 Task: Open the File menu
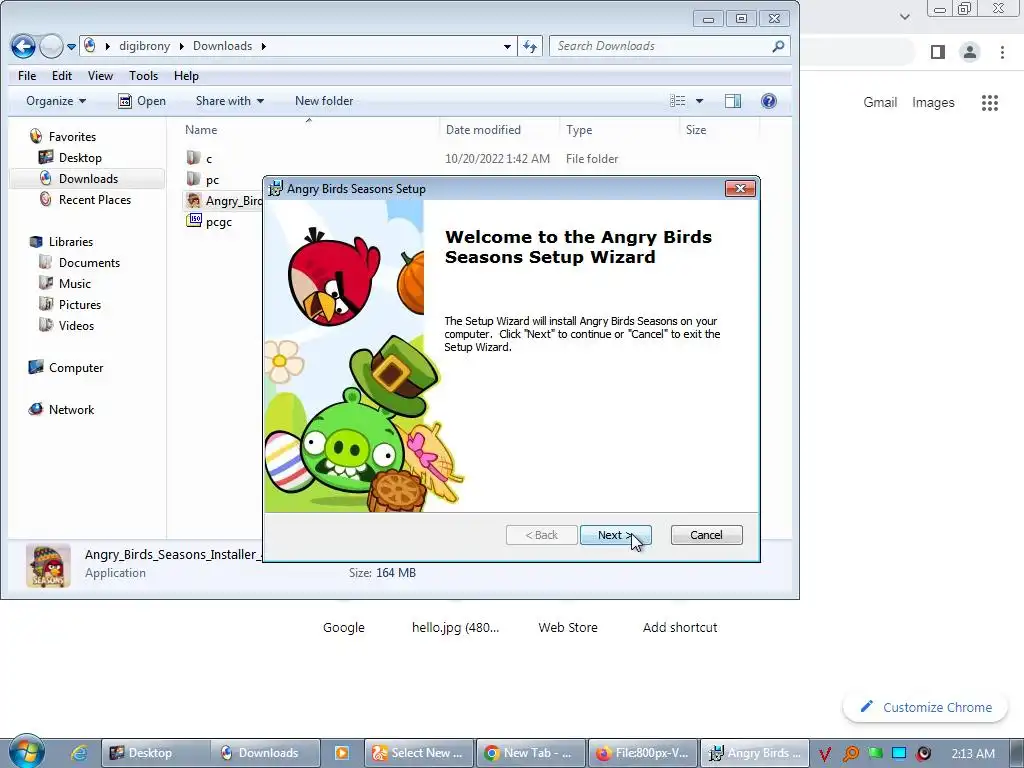27,76
